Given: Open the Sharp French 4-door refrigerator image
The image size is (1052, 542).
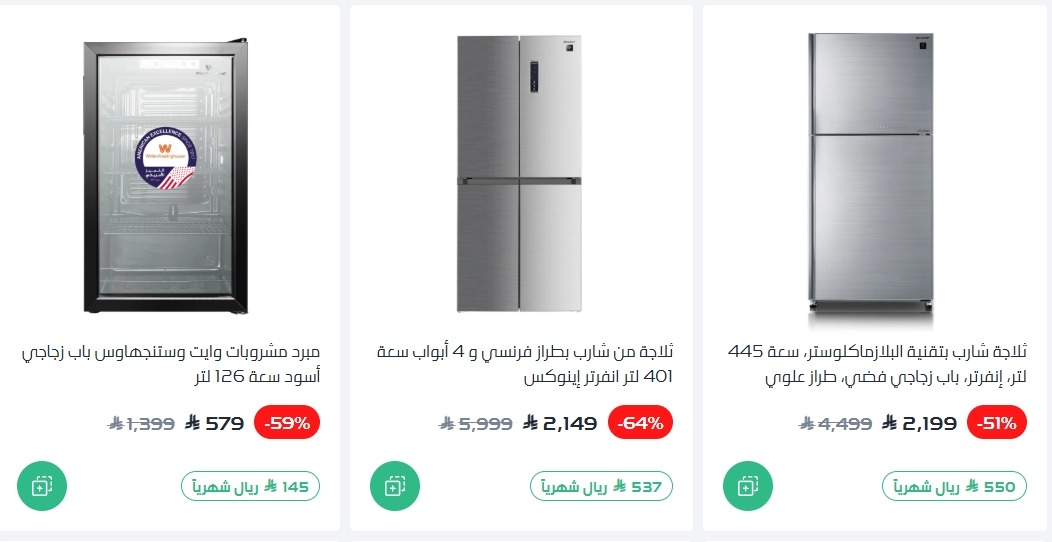Looking at the screenshot, I should [521, 172].
